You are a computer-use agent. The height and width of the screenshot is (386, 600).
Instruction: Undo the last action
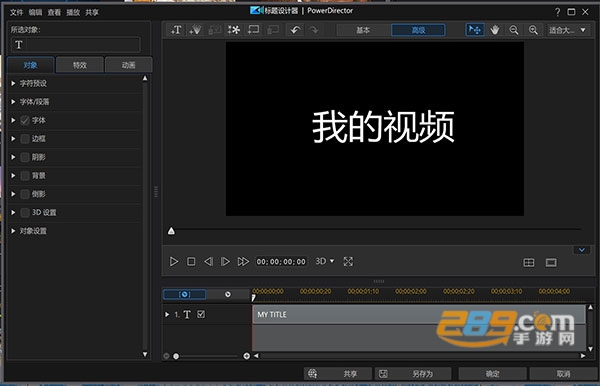pos(295,30)
